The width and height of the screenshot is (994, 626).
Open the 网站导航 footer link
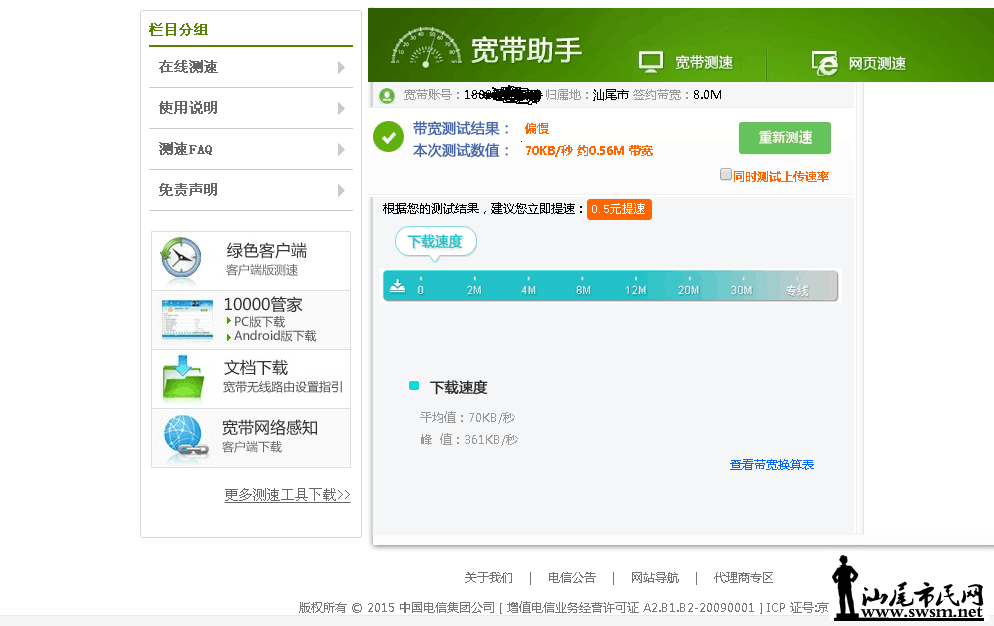pyautogui.click(x=655, y=578)
